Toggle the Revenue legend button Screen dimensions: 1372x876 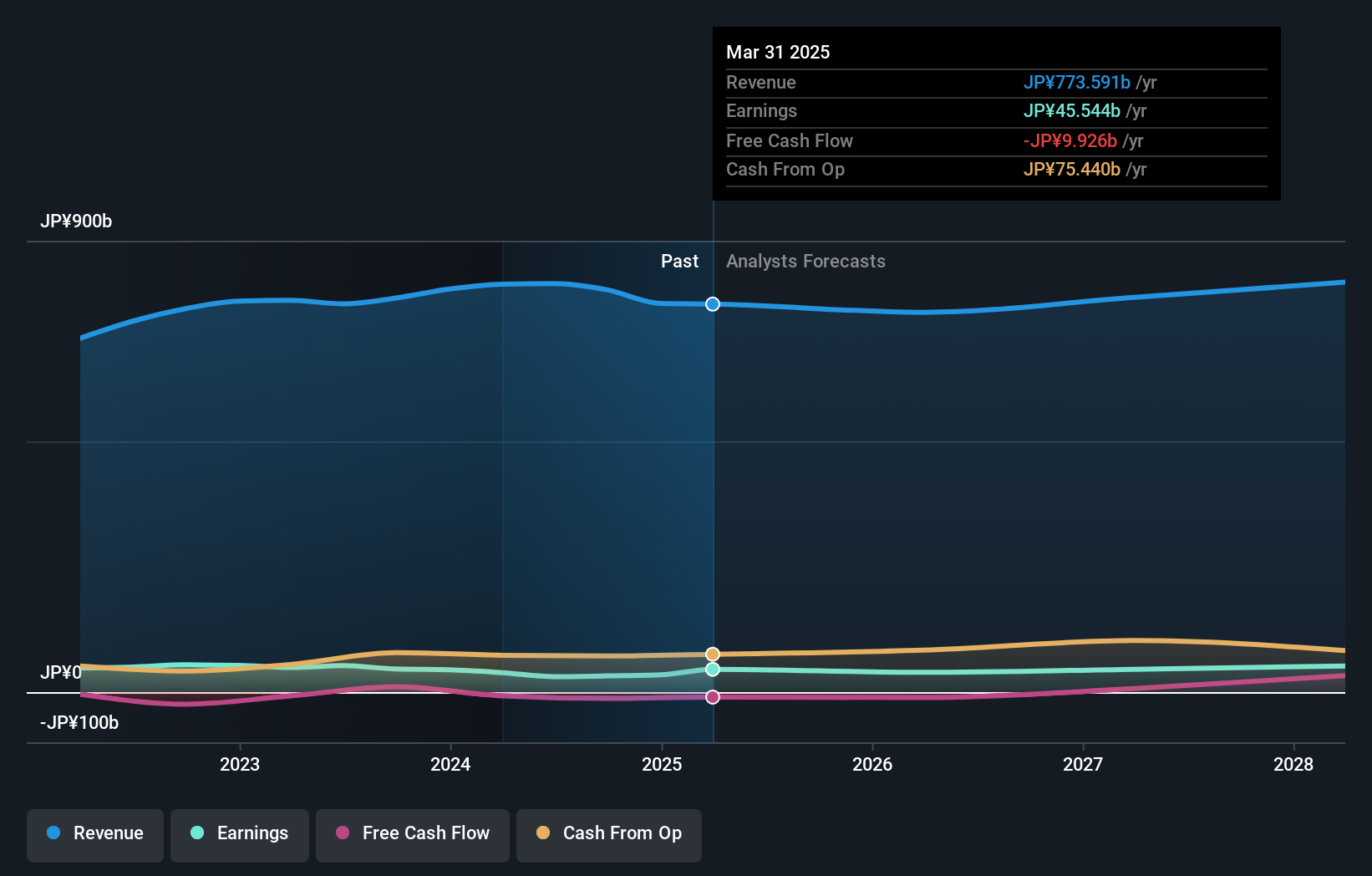point(95,835)
